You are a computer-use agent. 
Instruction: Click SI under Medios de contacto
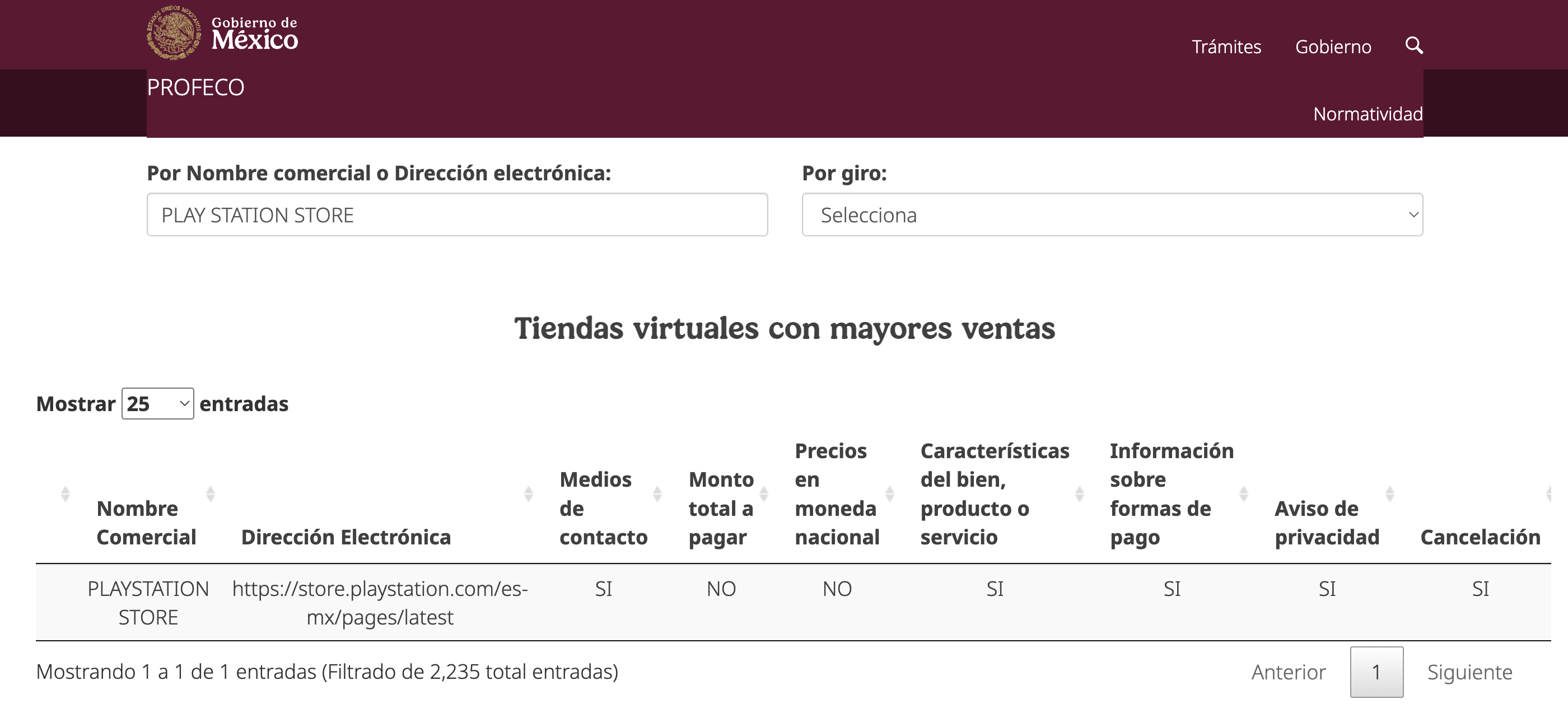[x=603, y=589]
